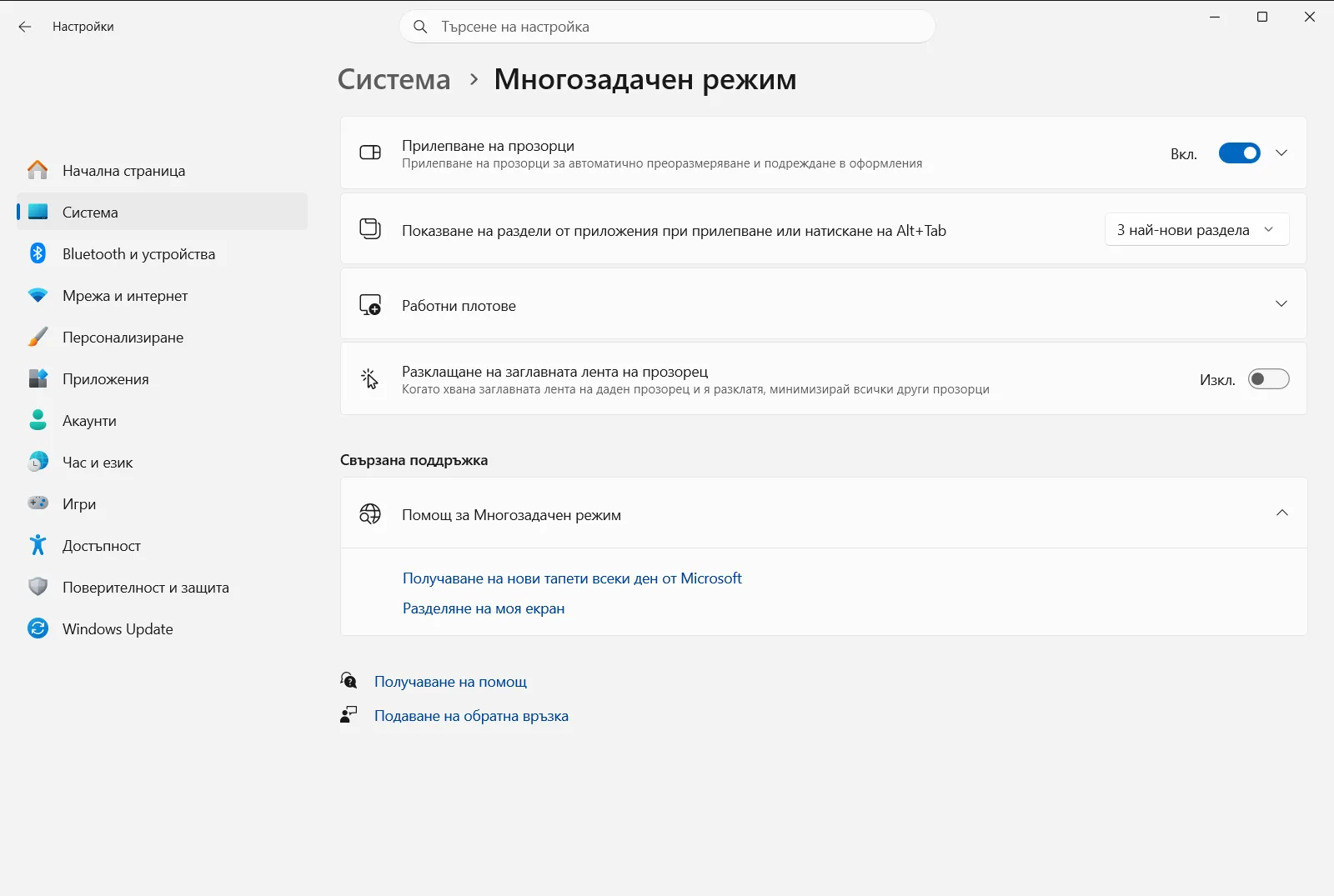Click the Alt+Tab tabs stacked icon
The width and height of the screenshot is (1334, 896).
(370, 228)
